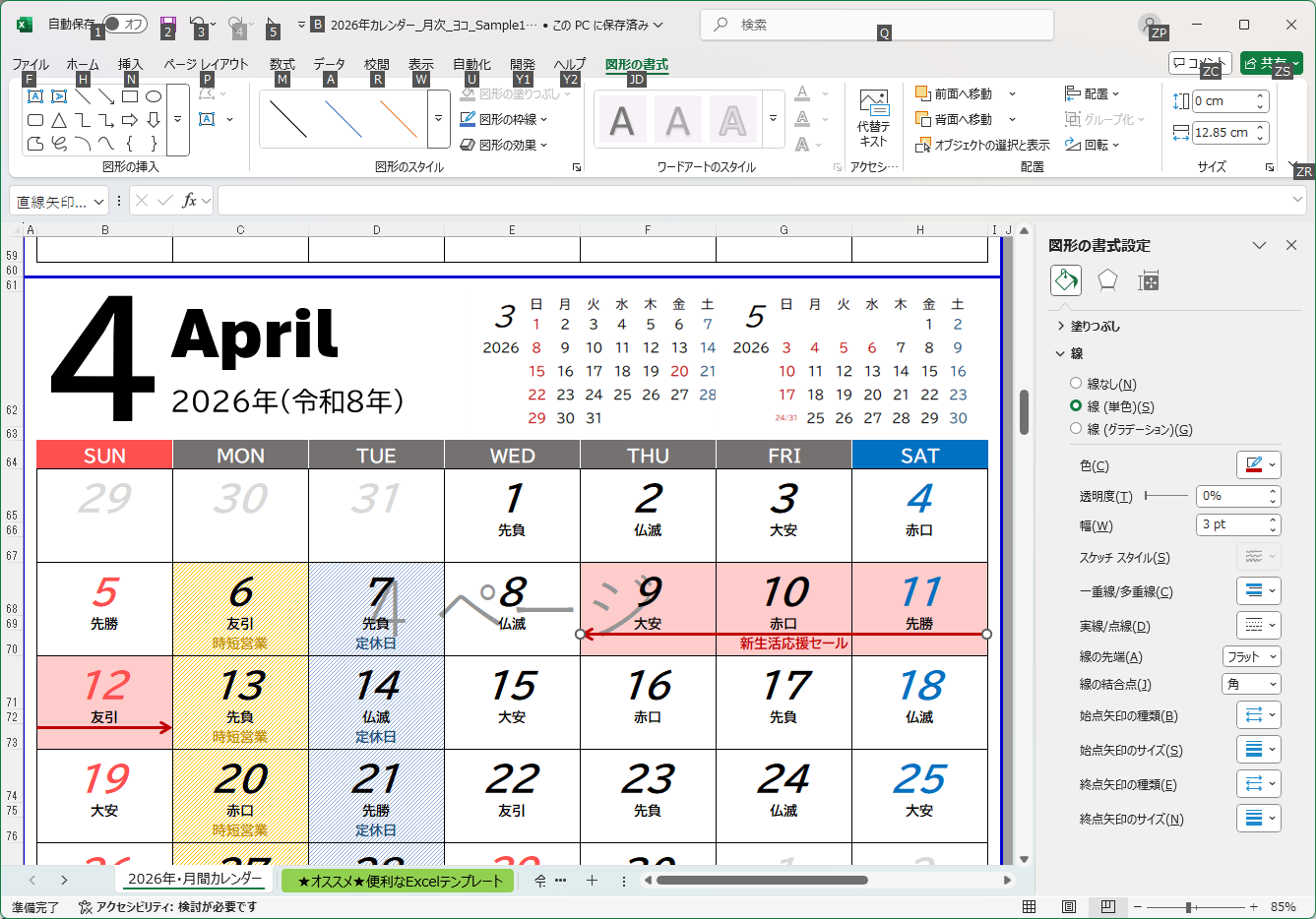Open the Fill & Line tab icon
This screenshot has width=1316, height=919.
(x=1066, y=280)
